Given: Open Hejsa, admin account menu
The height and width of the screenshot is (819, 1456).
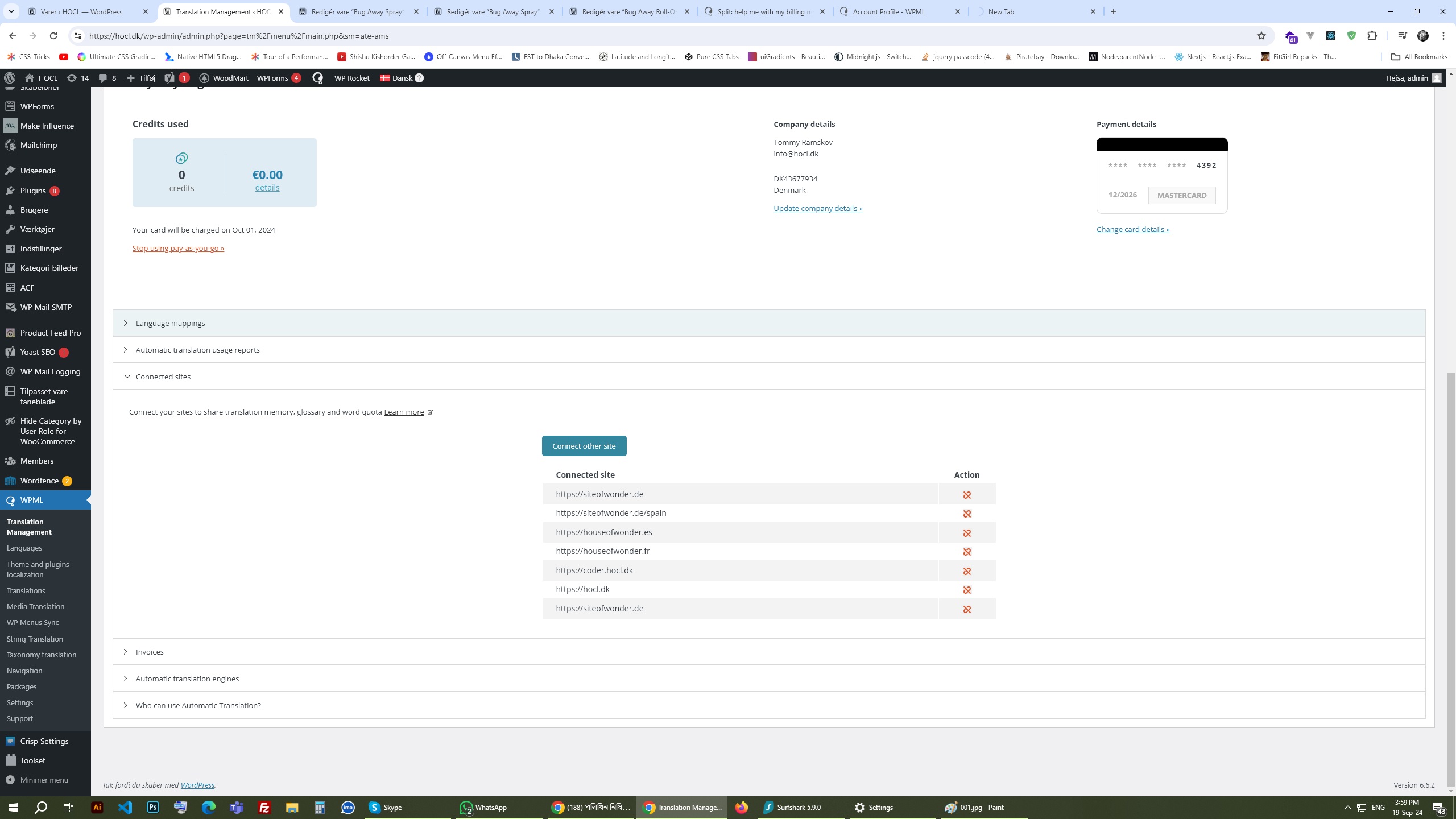Looking at the screenshot, I should 1413,78.
